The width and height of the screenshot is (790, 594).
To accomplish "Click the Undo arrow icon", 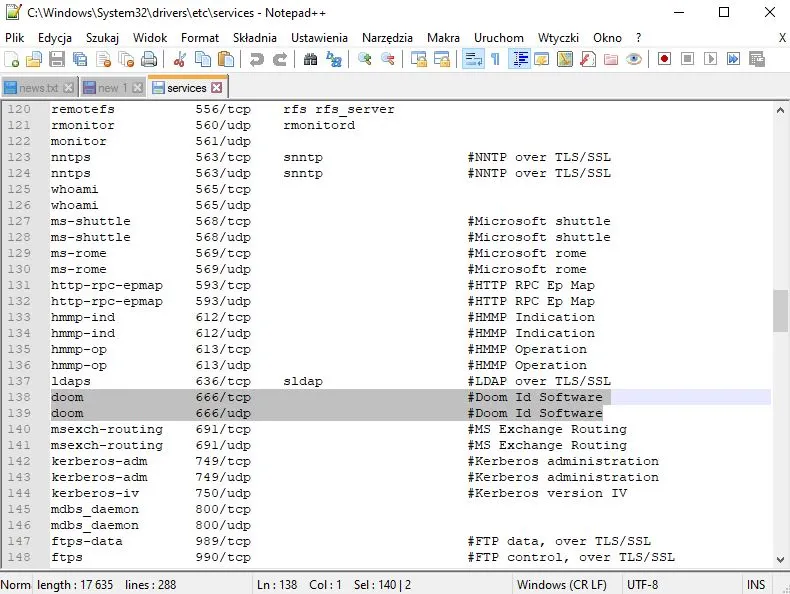I will click(x=257, y=60).
